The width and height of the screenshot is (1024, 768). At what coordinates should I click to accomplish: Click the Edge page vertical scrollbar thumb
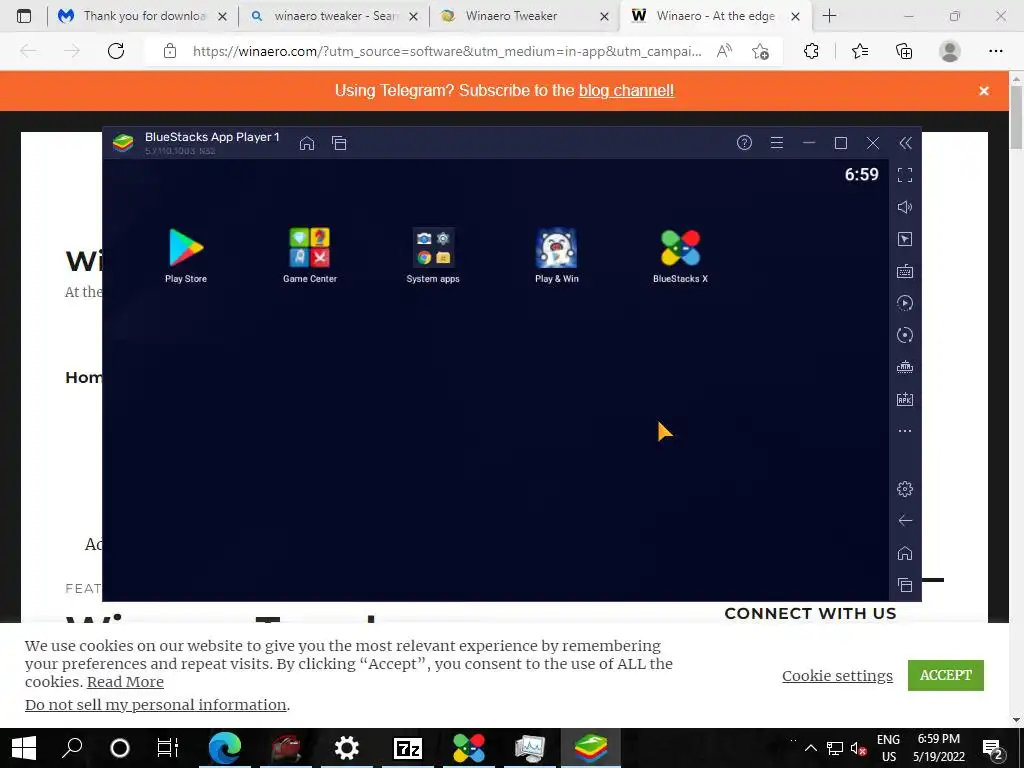[x=1017, y=118]
